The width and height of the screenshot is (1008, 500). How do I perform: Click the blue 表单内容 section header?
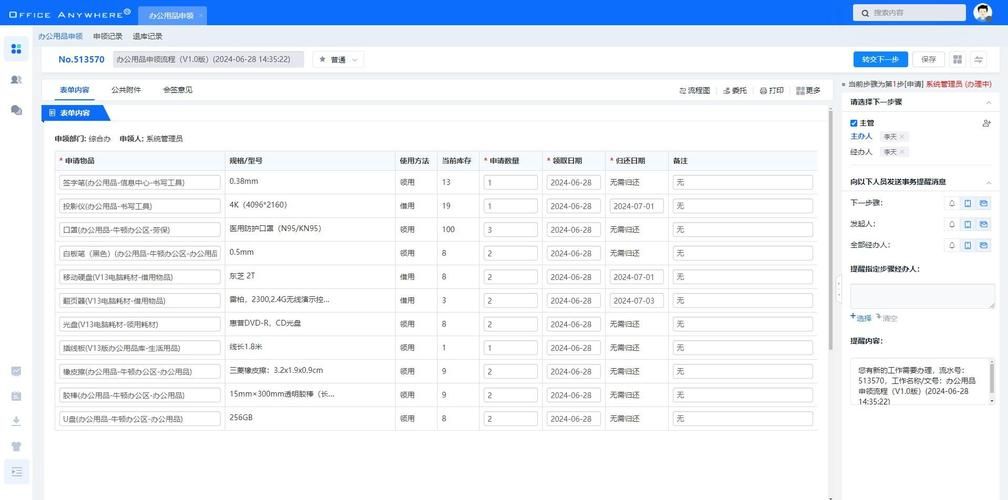76,112
